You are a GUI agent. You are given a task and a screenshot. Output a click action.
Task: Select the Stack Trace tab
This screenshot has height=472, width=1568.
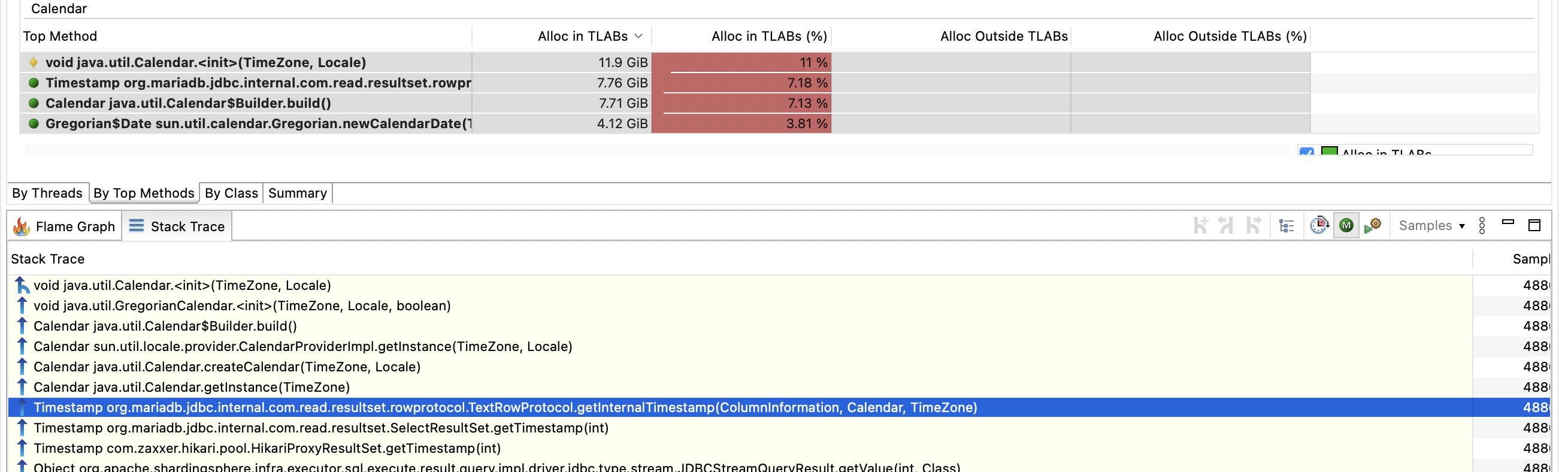tap(177, 226)
